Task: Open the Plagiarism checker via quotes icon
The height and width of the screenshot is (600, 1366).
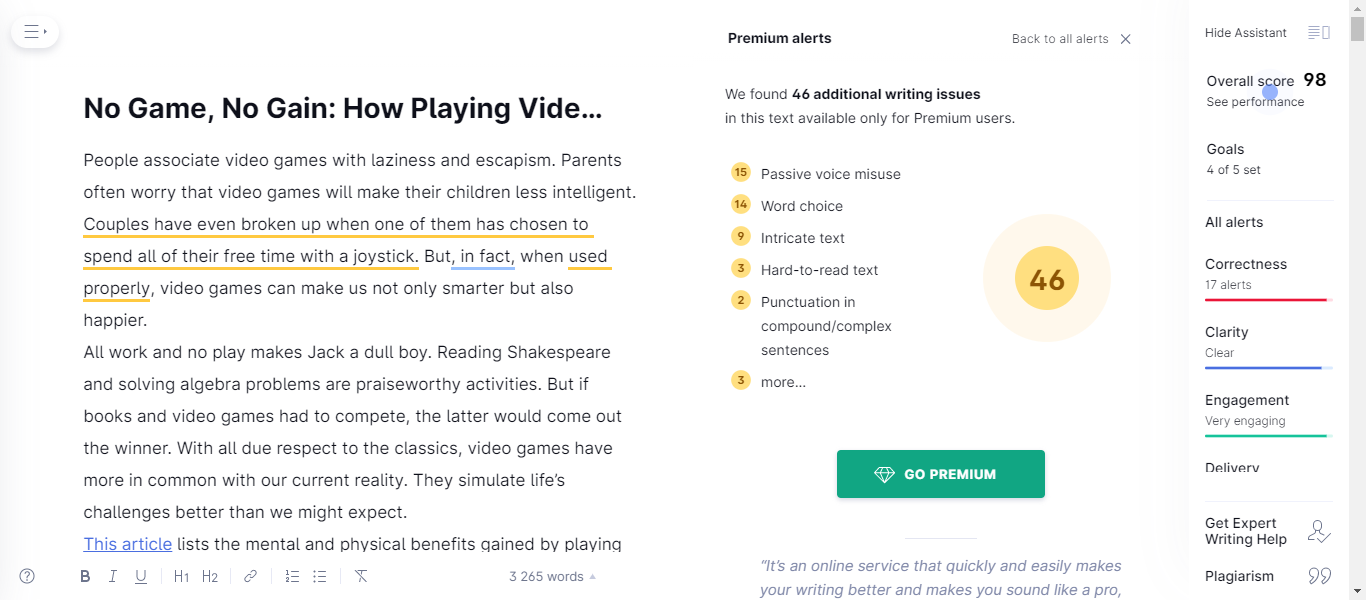Action: (x=1319, y=575)
